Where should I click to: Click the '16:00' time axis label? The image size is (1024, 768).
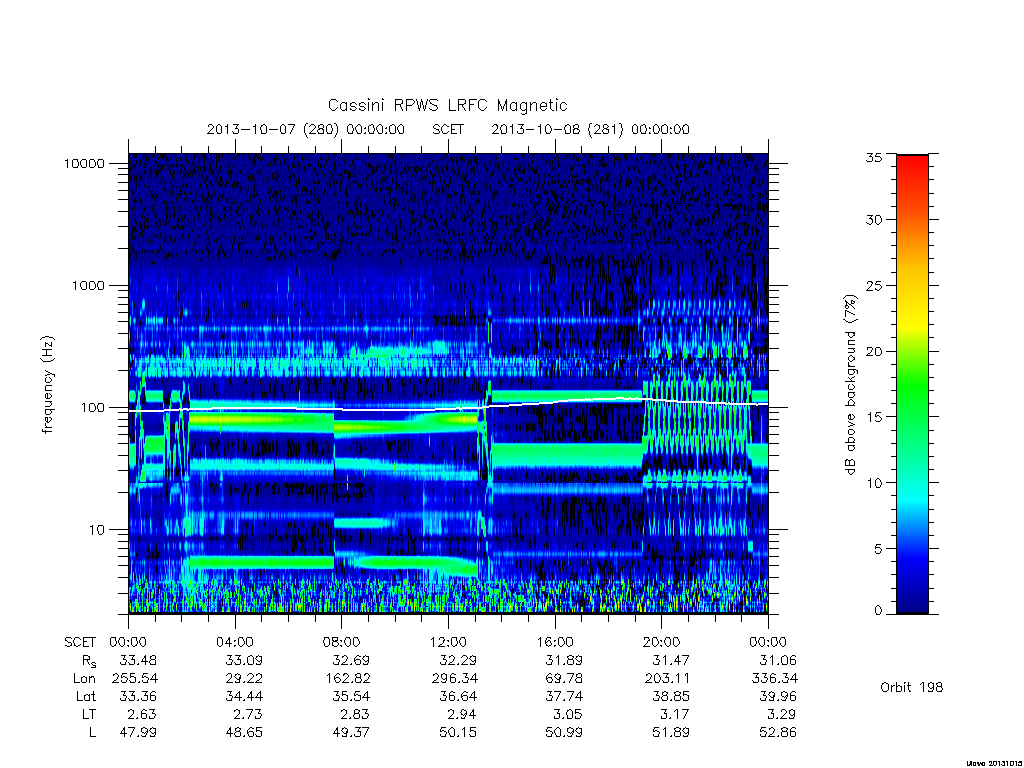[x=555, y=642]
